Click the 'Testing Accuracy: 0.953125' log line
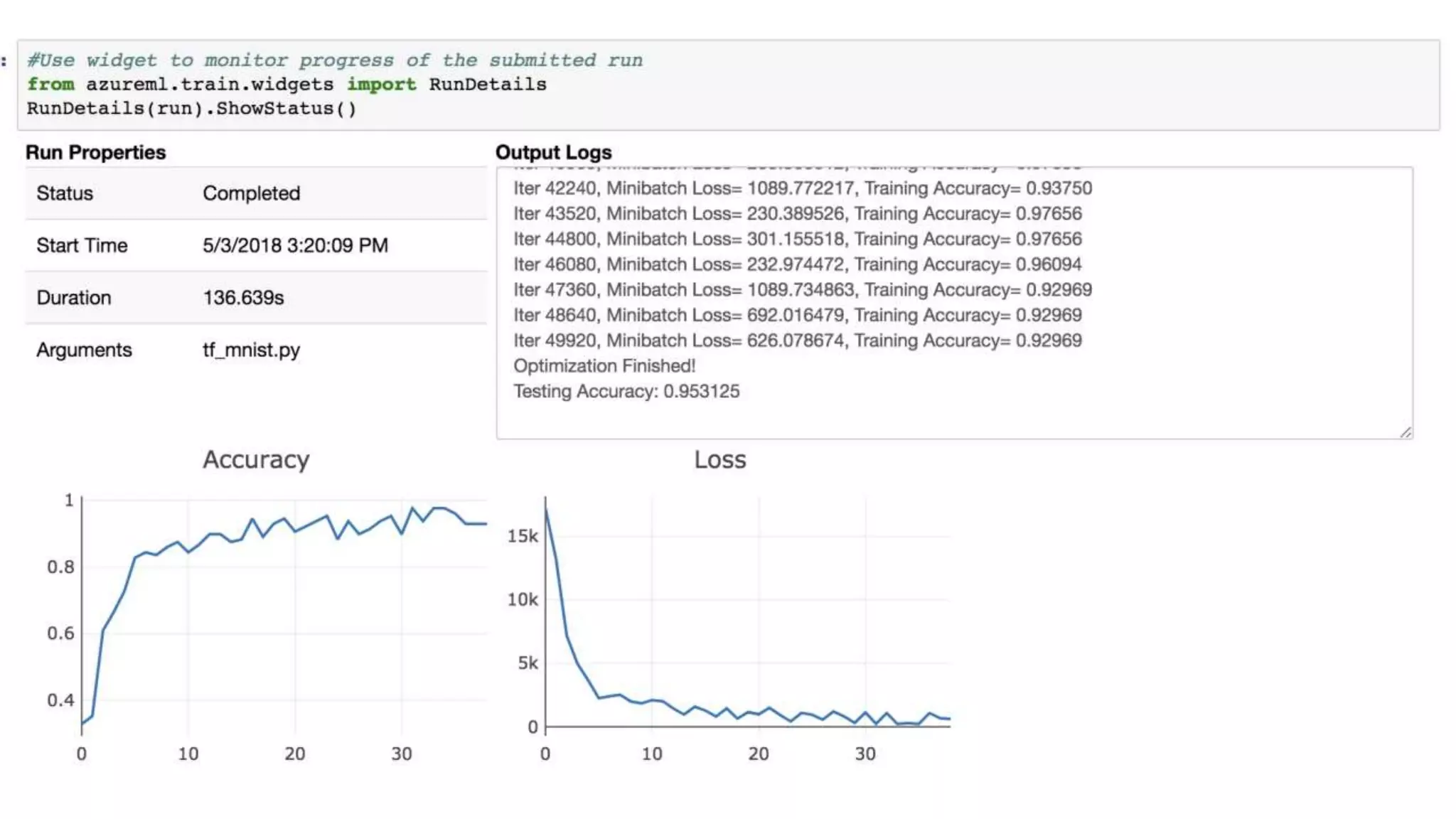1456x819 pixels. (x=626, y=391)
